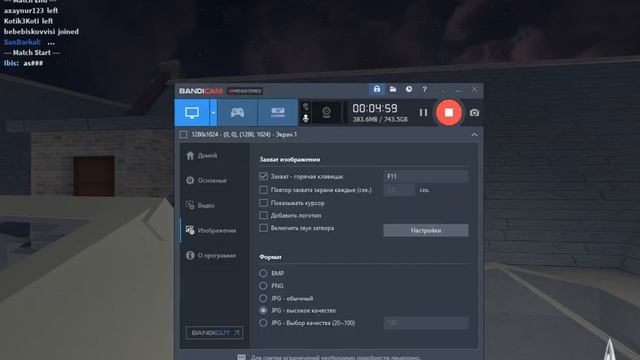Viewport: 640px width, 360px height.
Task: Enable Повтор захвата экрана каждые checkbox
Action: point(263,190)
